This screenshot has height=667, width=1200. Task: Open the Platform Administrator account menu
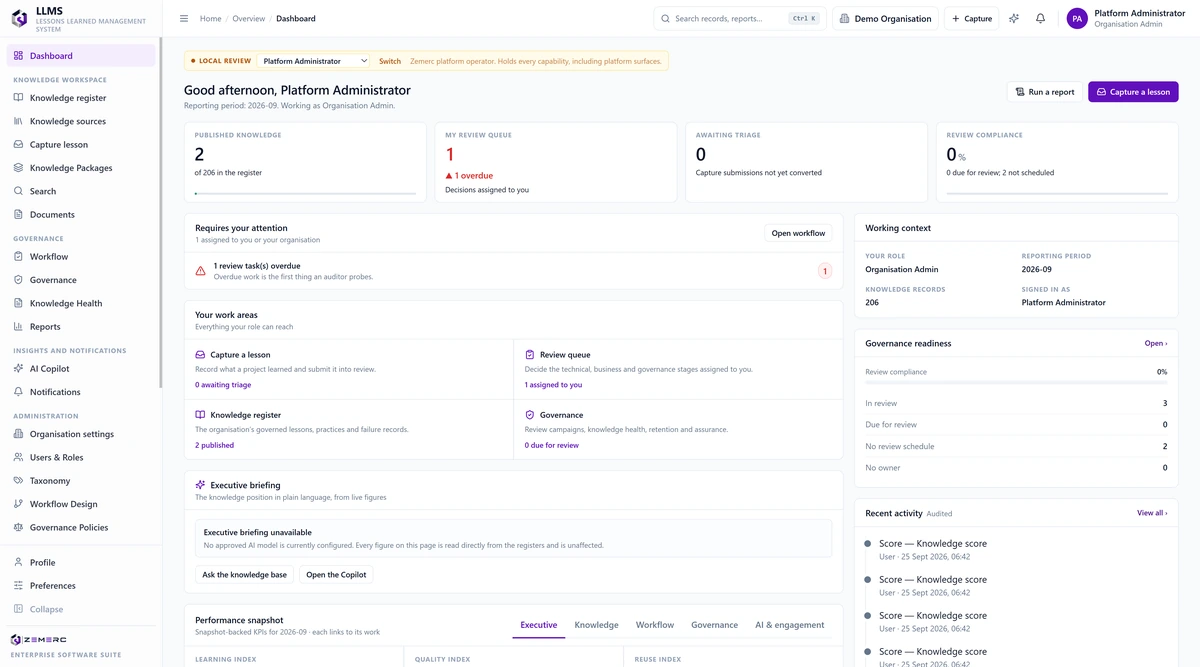pyautogui.click(x=1125, y=18)
